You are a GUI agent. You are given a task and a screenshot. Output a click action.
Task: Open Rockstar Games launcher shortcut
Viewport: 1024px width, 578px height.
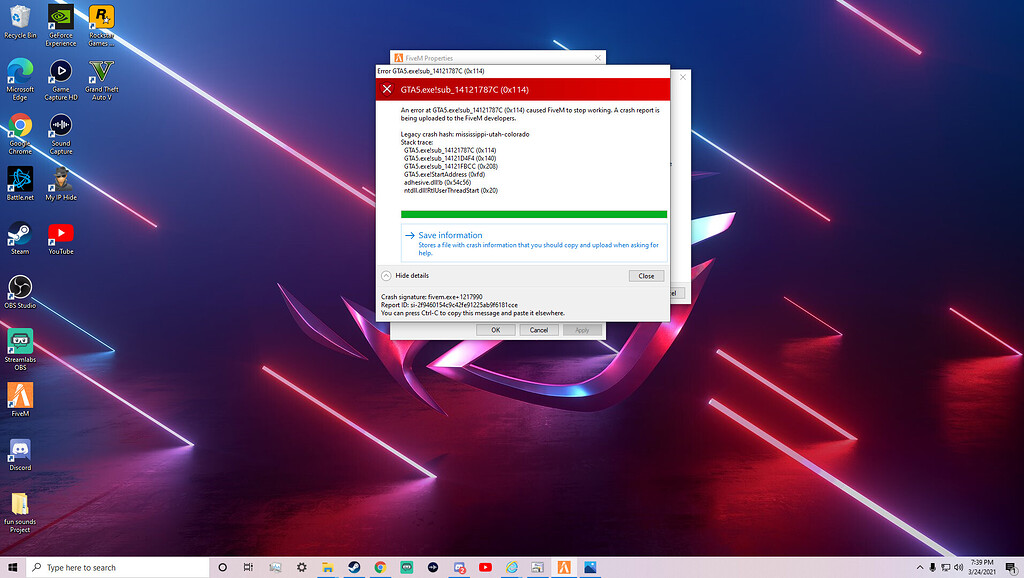(x=101, y=25)
